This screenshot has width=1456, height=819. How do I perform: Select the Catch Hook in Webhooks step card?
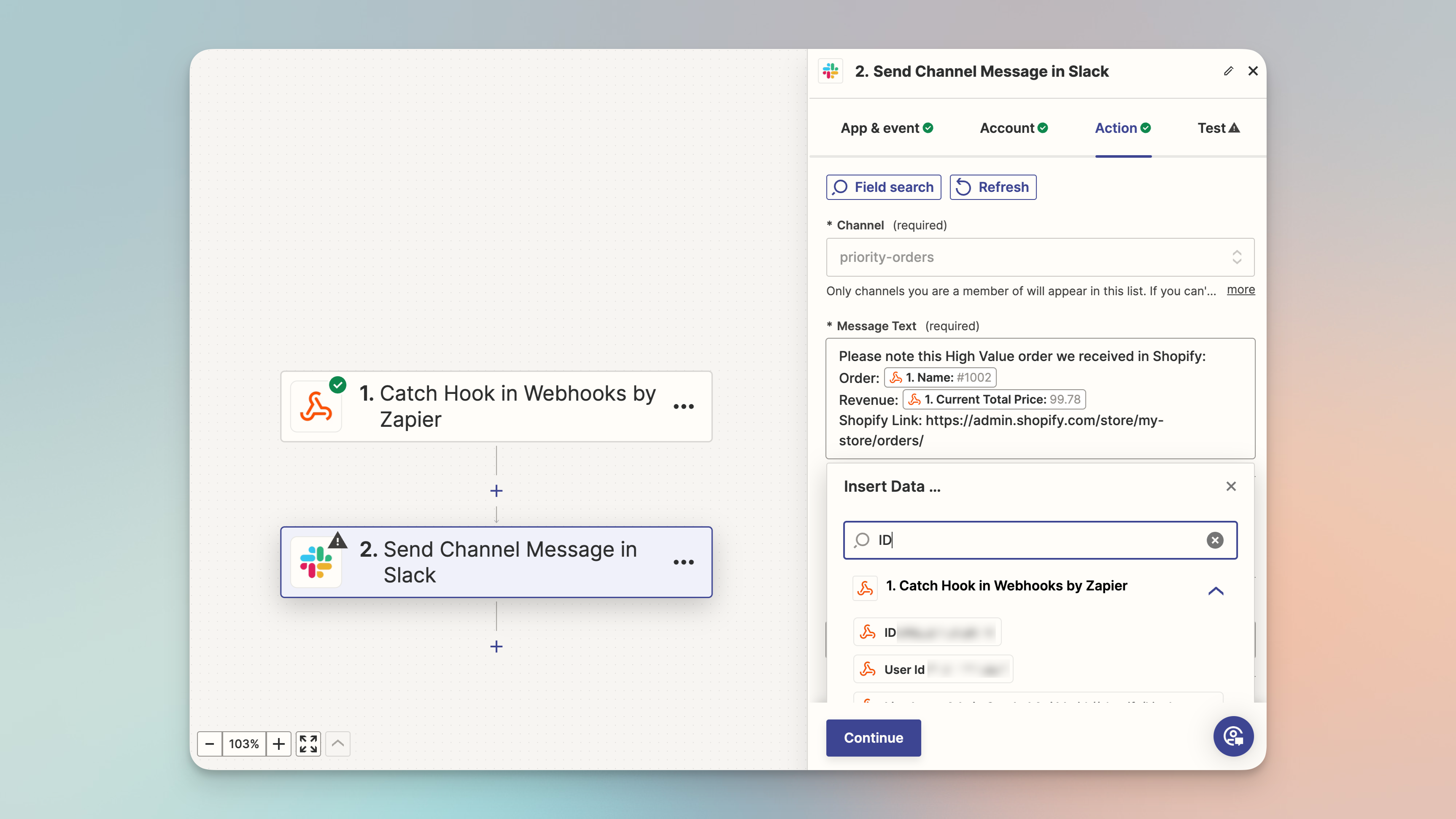click(x=496, y=407)
